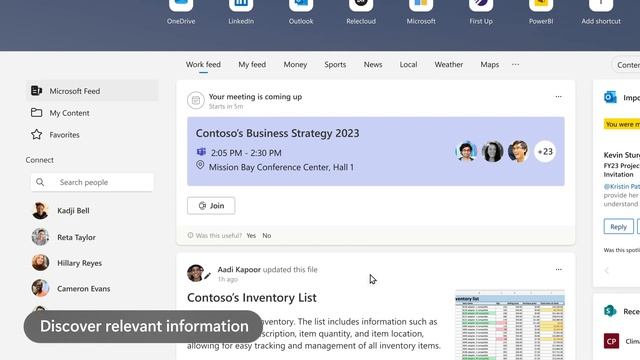The image size is (640, 360).
Task: Open the Sports tab
Action: coord(335,64)
